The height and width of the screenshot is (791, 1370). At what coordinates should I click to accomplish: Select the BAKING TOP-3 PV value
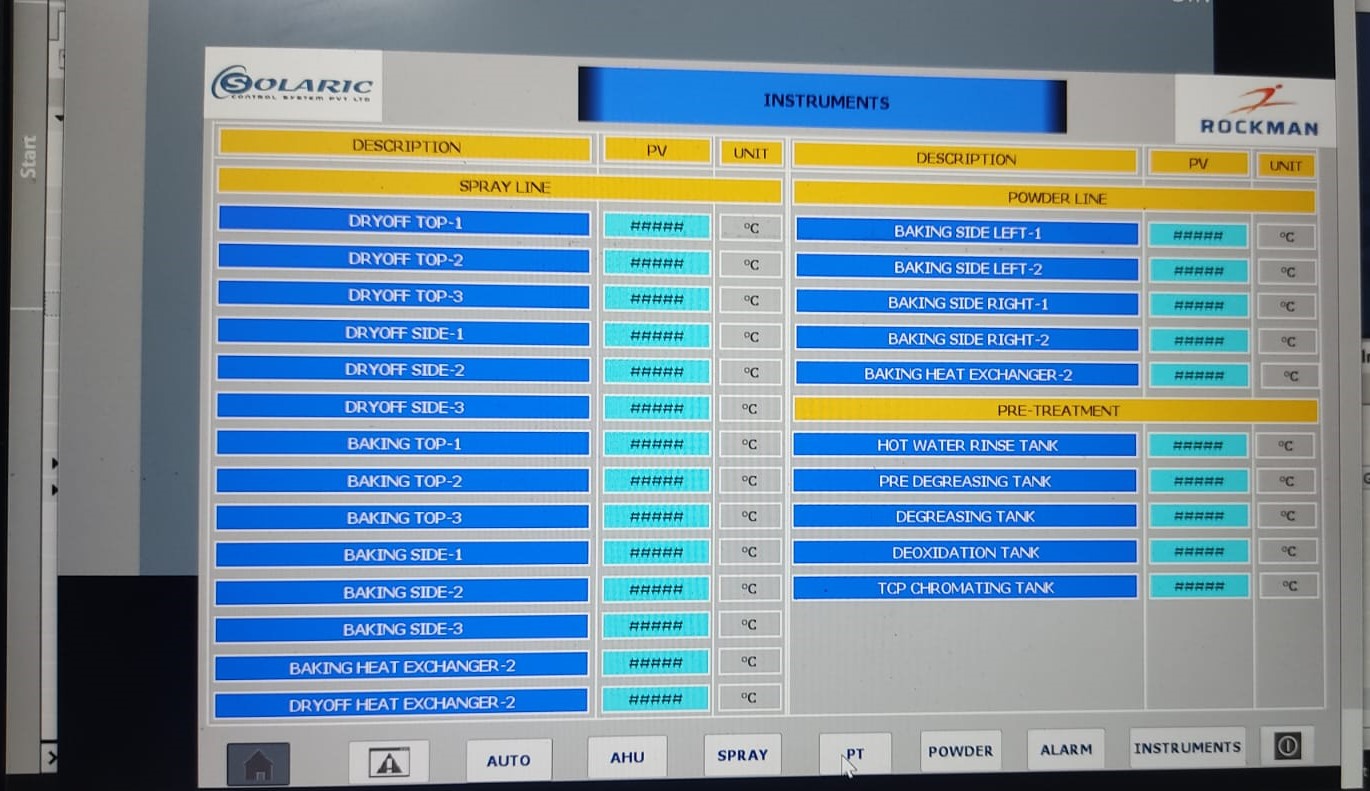(657, 516)
